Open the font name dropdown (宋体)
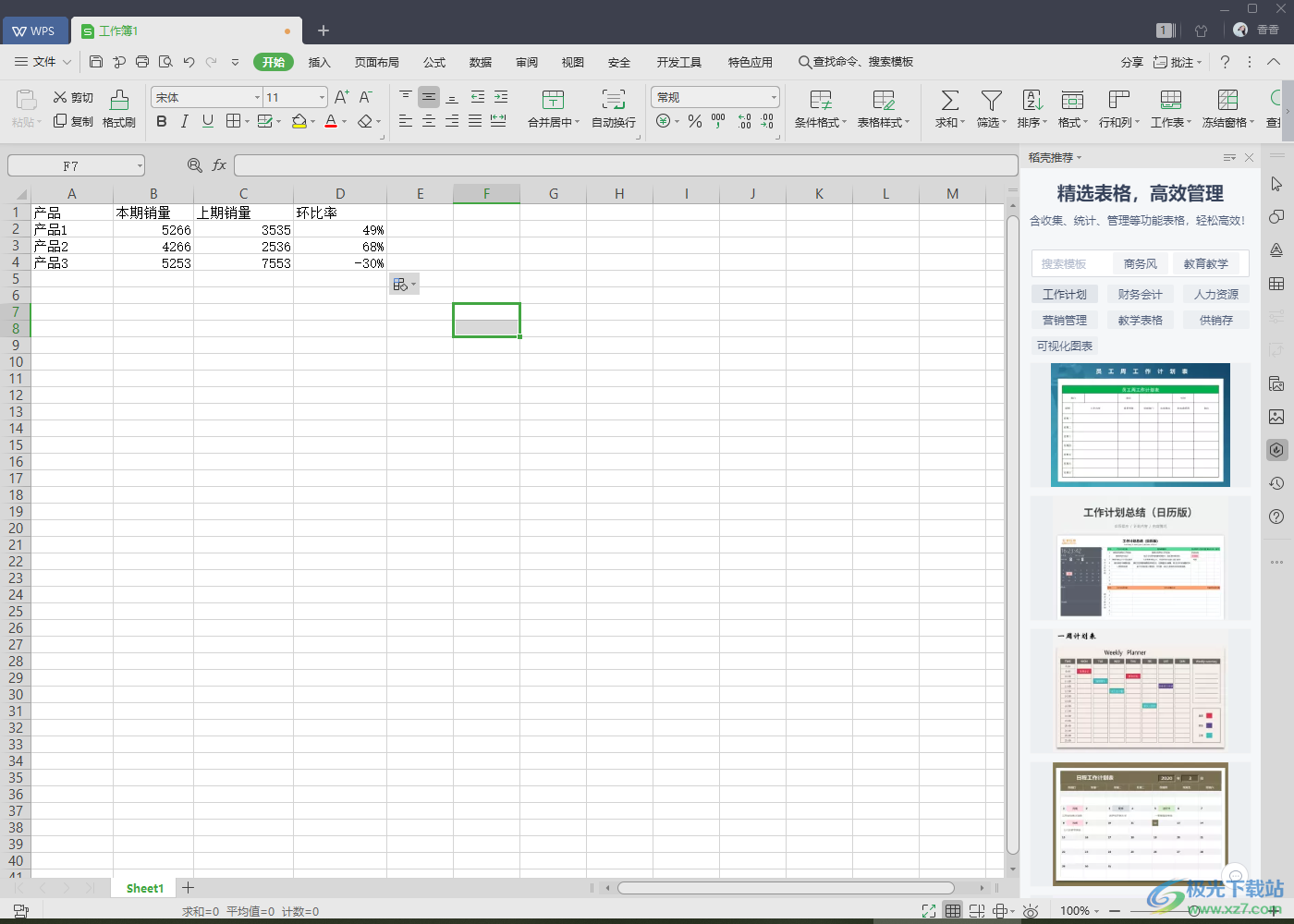This screenshot has width=1294, height=924. point(257,97)
